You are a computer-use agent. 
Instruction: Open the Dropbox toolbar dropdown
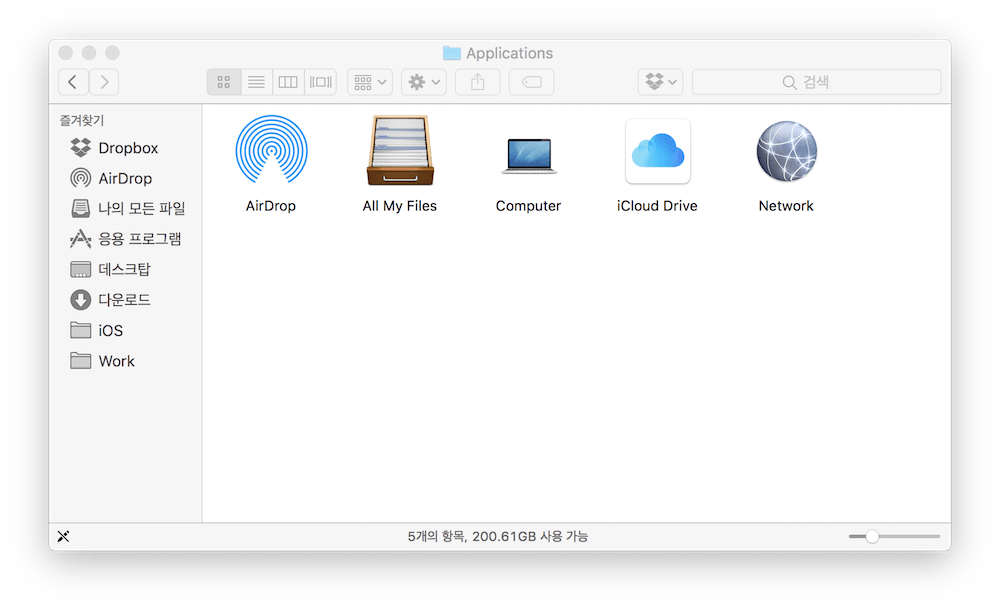[x=661, y=82]
